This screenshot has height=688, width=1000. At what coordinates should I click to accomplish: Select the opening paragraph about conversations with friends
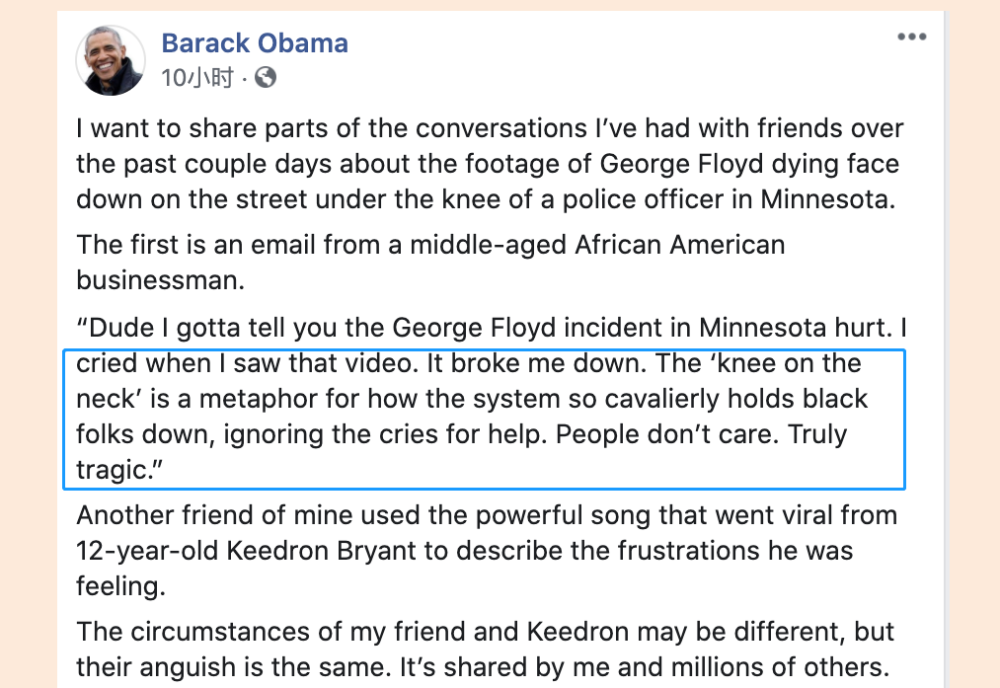pyautogui.click(x=490, y=164)
